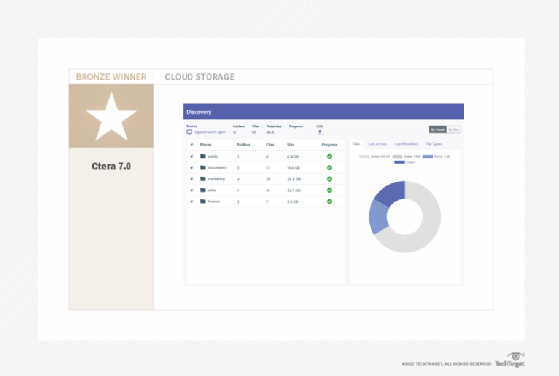The width and height of the screenshot is (559, 376).
Task: Click the public share folder icon
Action: click(203, 156)
